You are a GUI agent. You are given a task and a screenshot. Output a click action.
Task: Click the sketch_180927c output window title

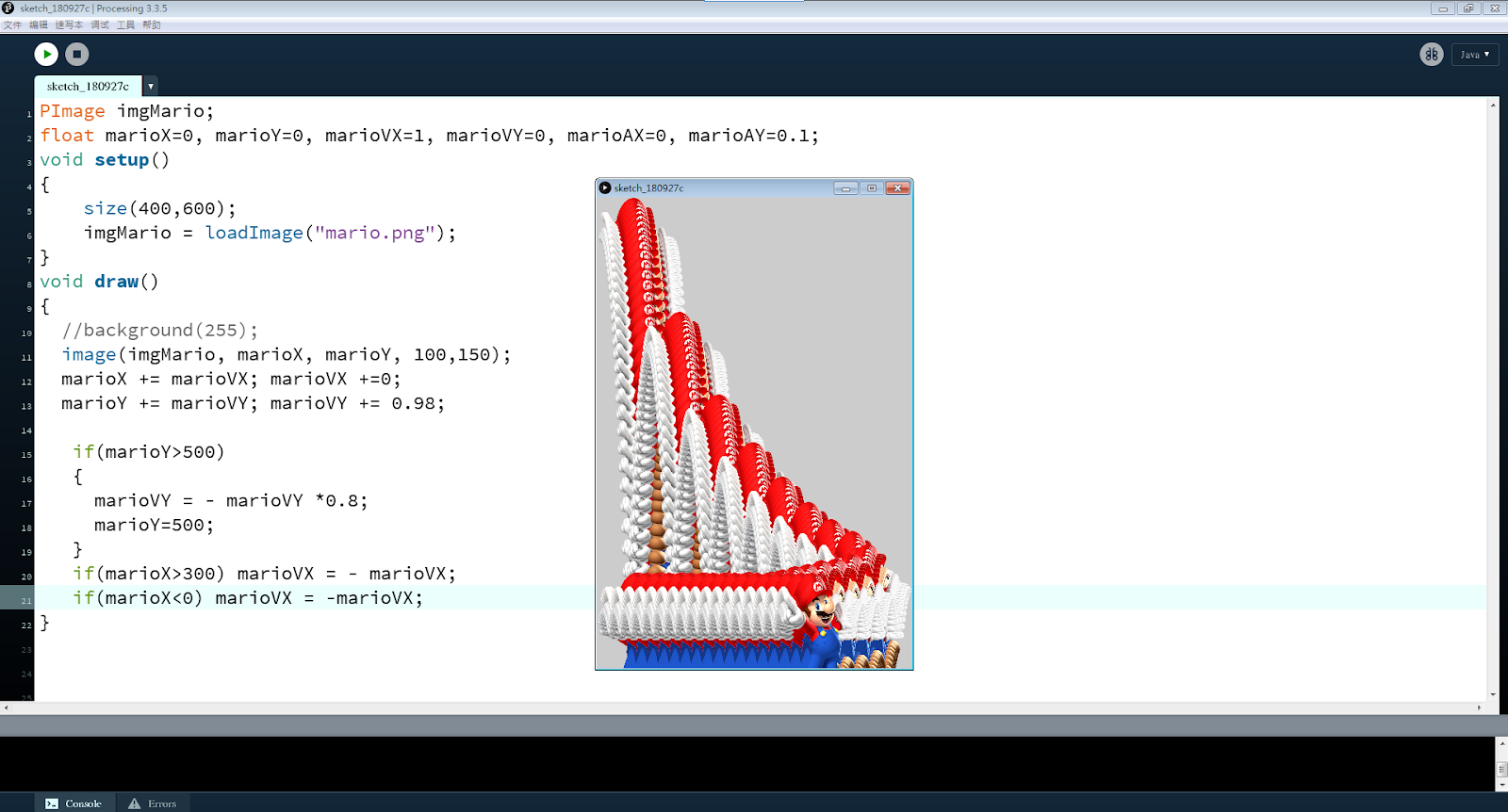[x=649, y=188]
